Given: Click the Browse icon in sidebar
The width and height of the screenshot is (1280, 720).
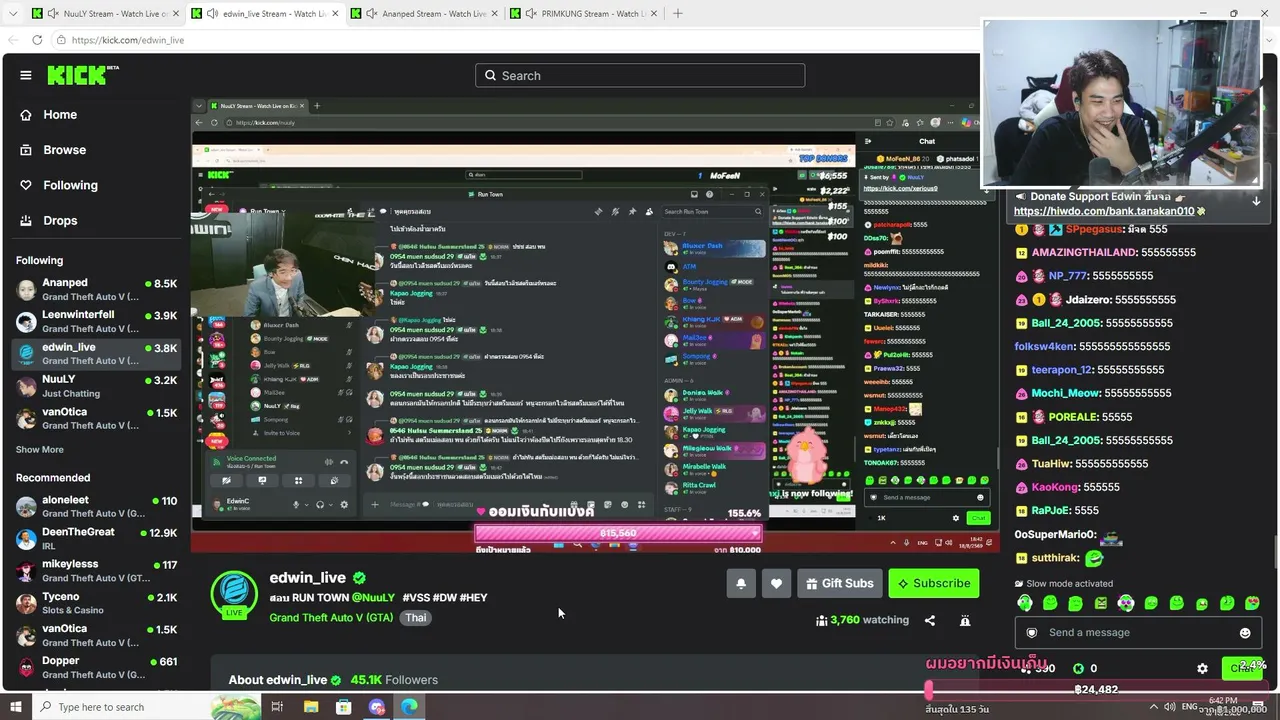Looking at the screenshot, I should (x=26, y=150).
